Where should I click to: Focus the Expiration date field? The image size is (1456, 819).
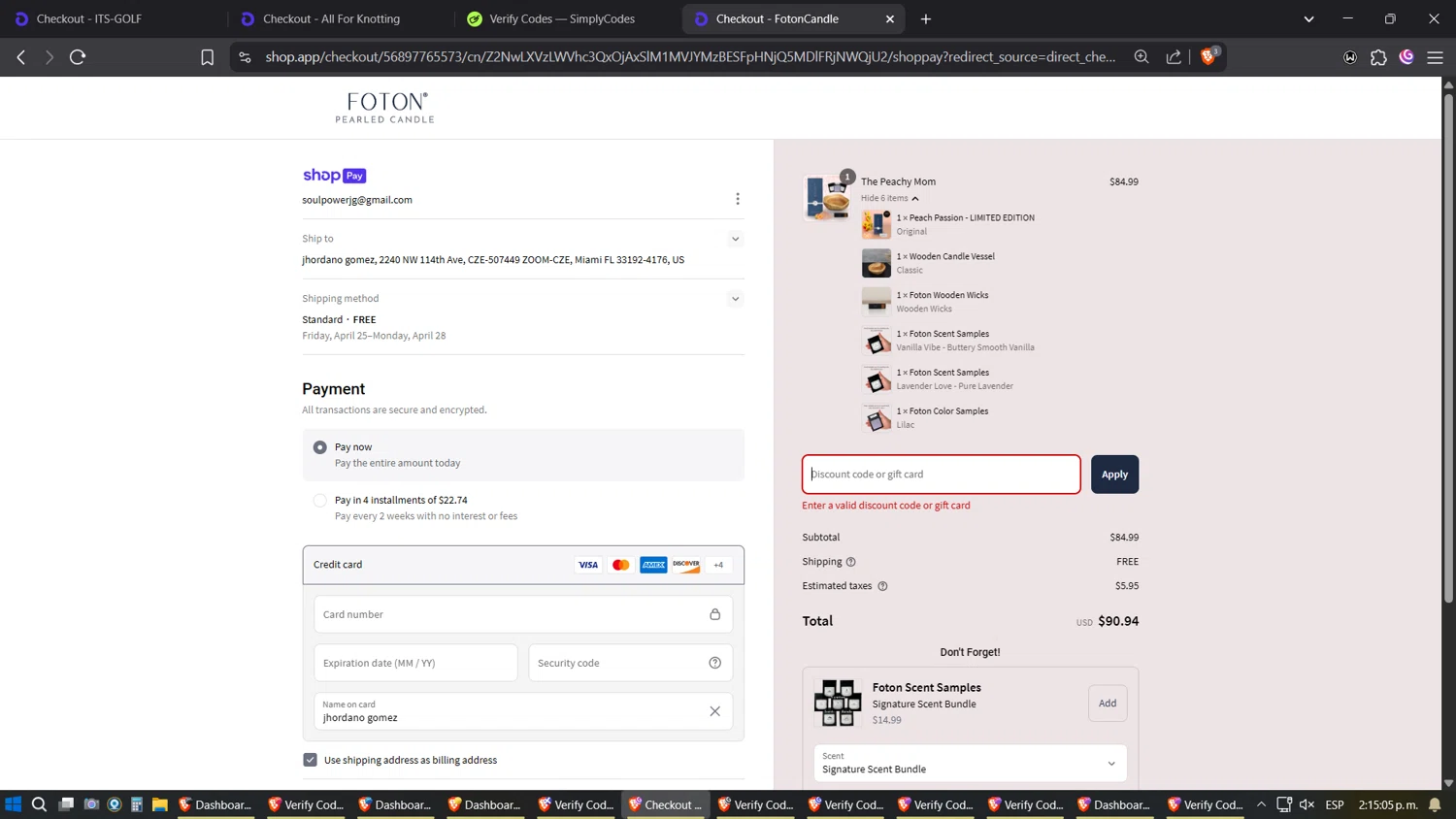pyautogui.click(x=415, y=663)
